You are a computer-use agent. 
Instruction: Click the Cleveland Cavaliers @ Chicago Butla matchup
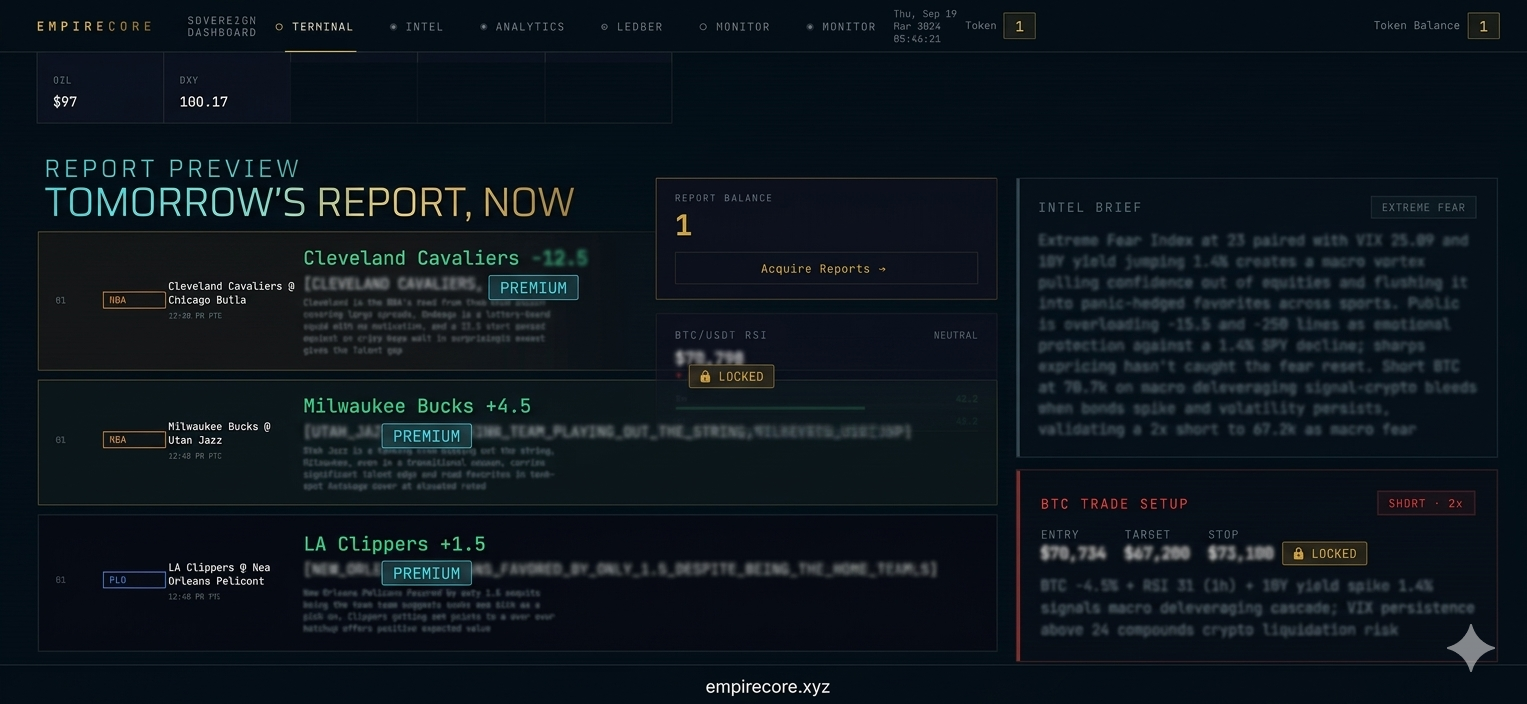(x=231, y=293)
